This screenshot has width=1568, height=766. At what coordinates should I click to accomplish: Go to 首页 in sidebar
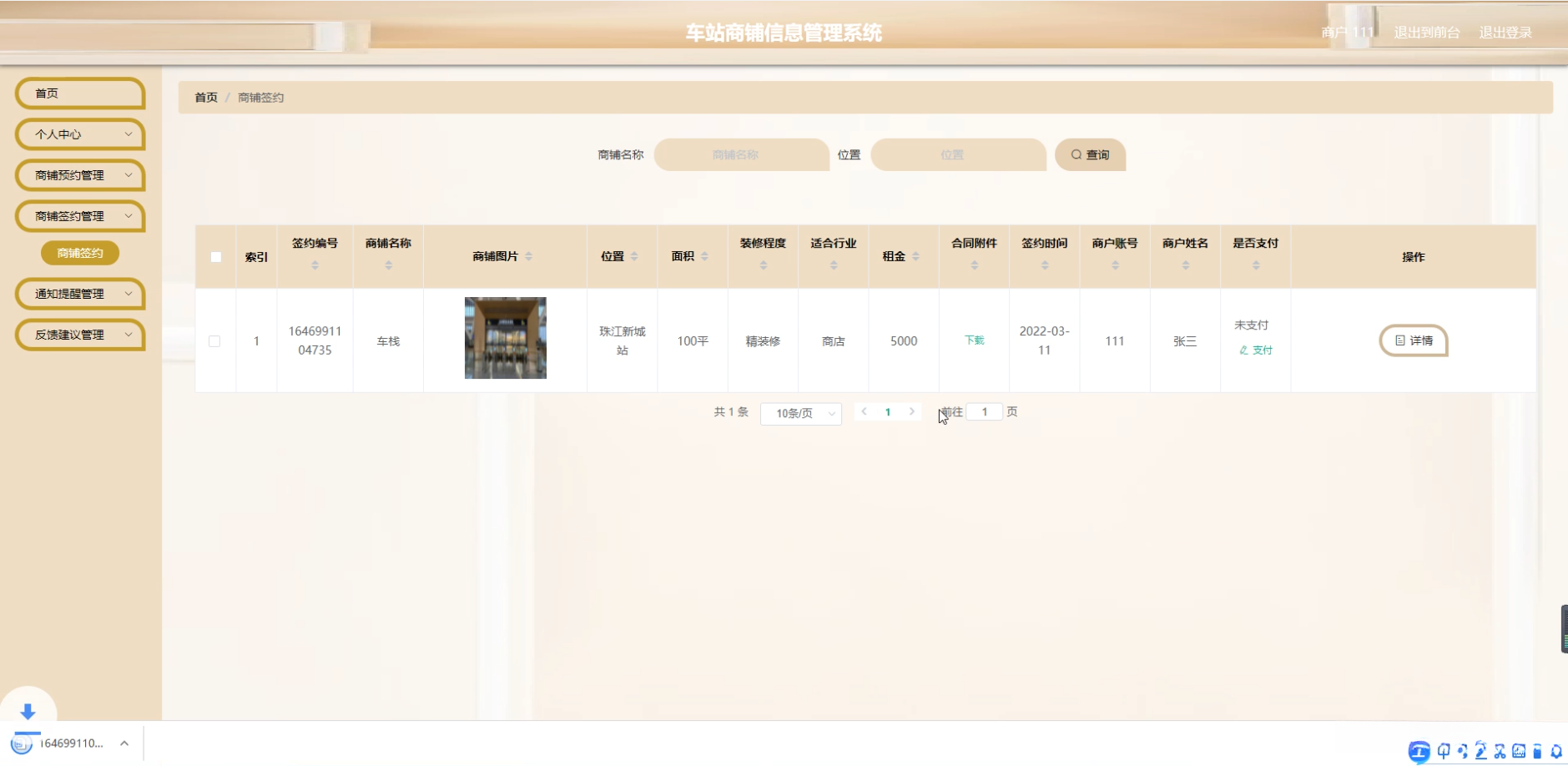click(80, 93)
